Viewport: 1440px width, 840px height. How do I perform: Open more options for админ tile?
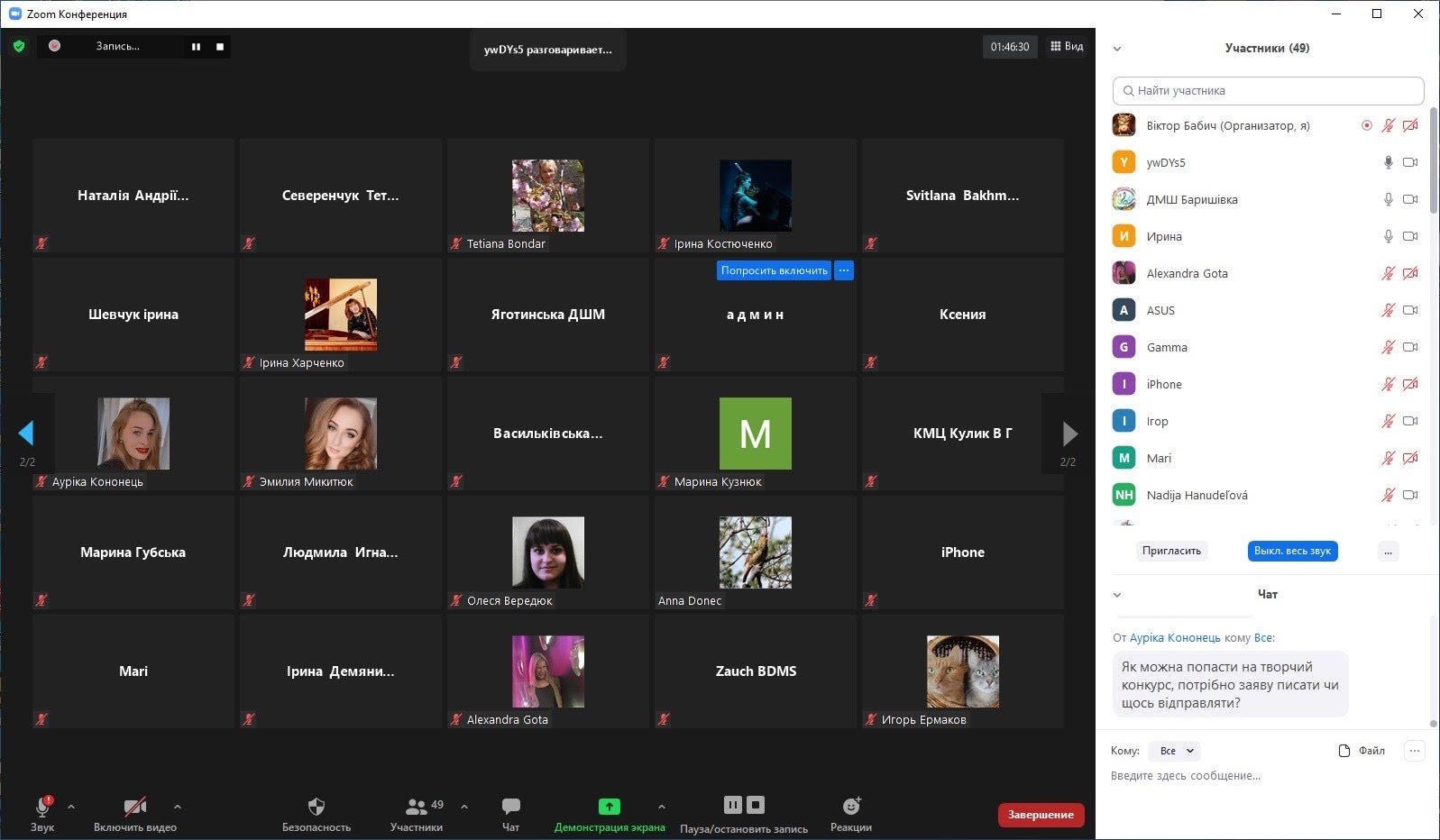(x=844, y=270)
